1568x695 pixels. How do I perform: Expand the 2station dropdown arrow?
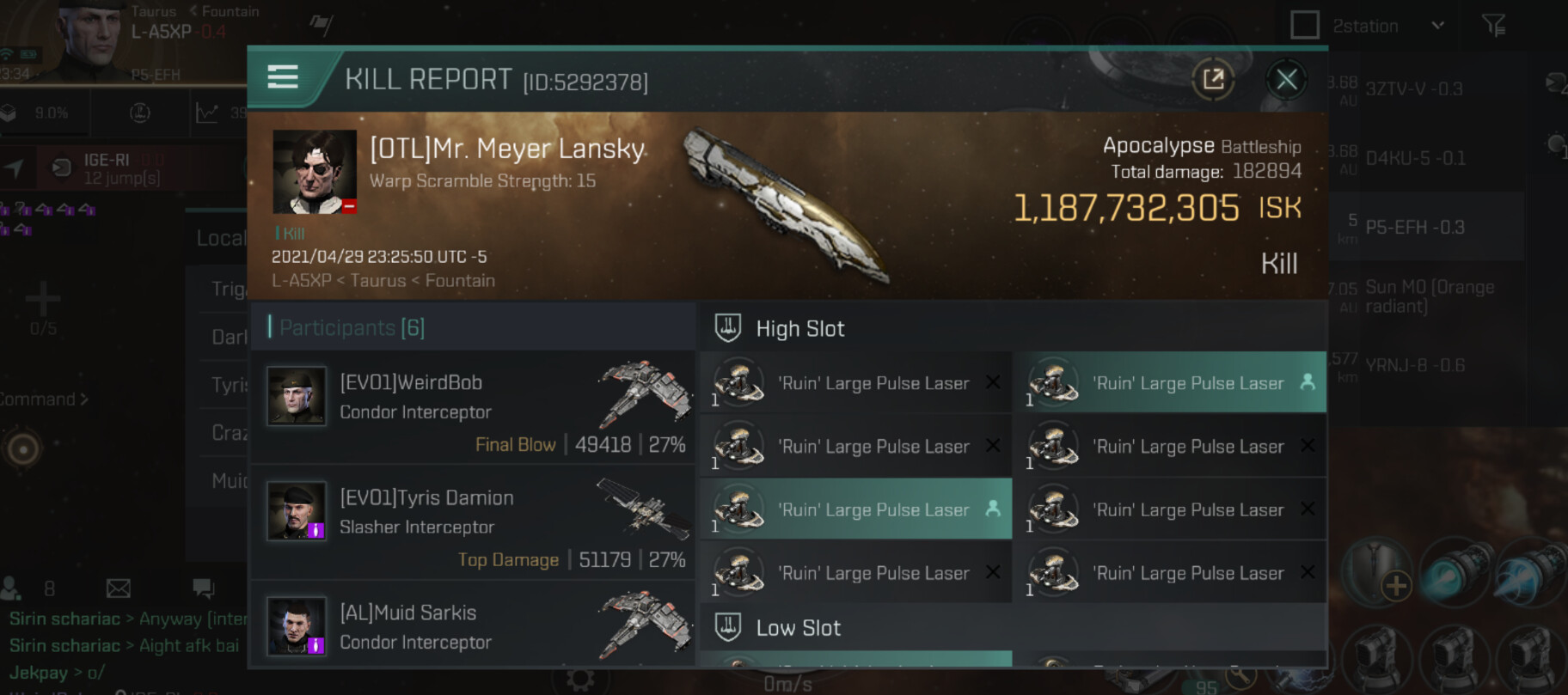click(1437, 26)
